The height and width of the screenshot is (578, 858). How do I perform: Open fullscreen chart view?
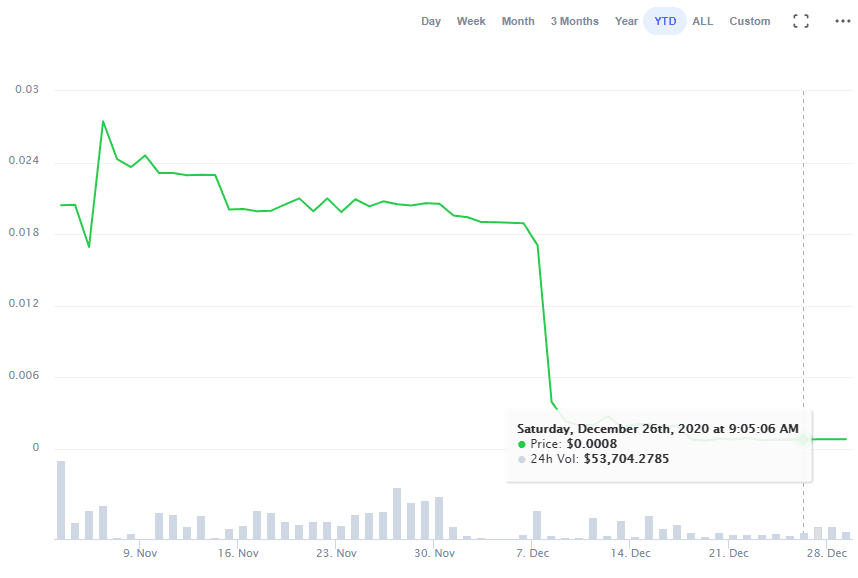click(x=800, y=21)
